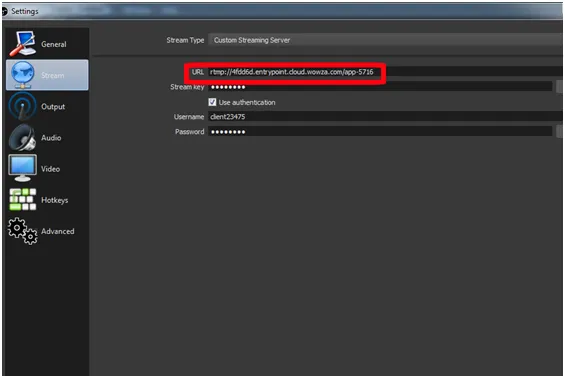Open the Video monitor icon

coord(22,168)
